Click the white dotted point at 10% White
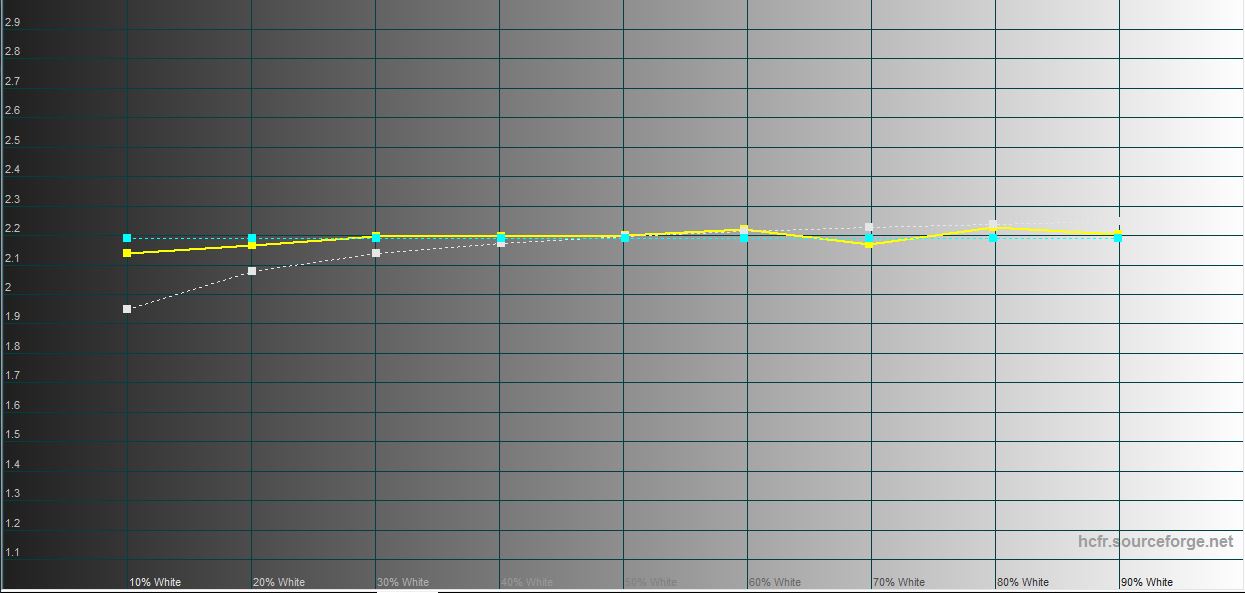 (127, 309)
